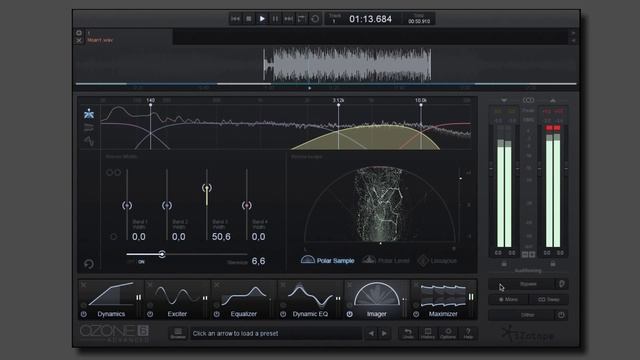Click the add track icon at top left

click(79, 33)
